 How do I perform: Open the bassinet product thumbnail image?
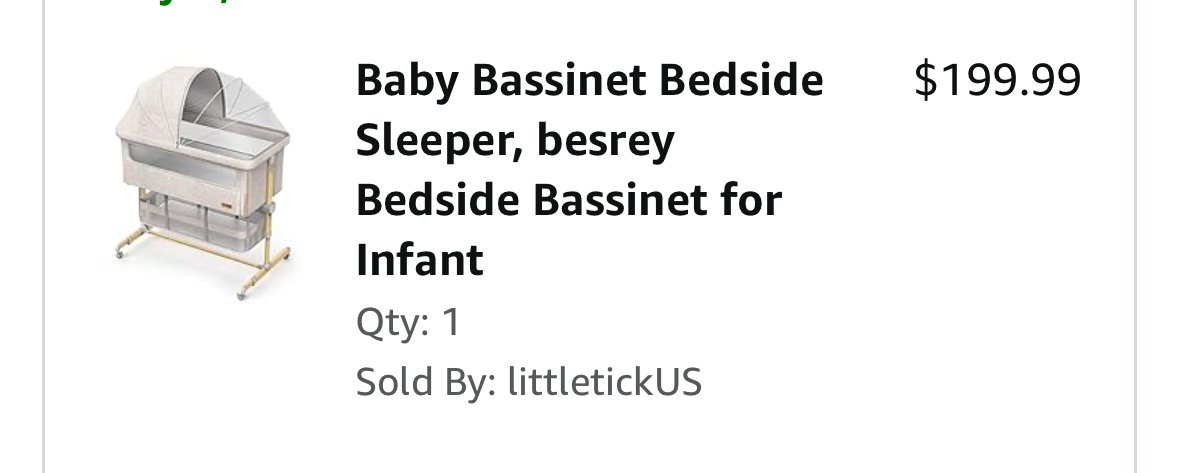[x=202, y=183]
